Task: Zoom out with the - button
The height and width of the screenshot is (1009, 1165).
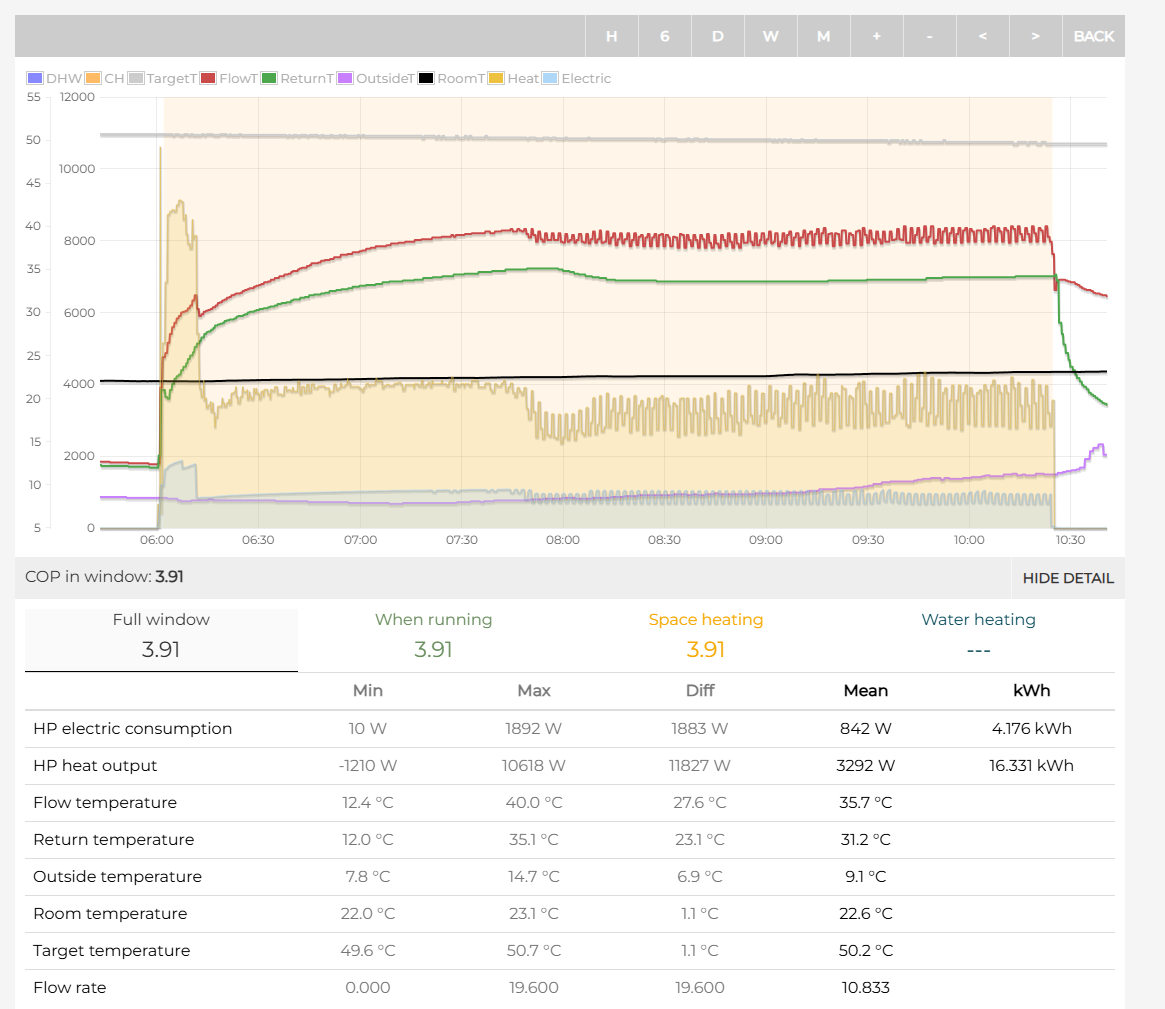Action: click(929, 36)
